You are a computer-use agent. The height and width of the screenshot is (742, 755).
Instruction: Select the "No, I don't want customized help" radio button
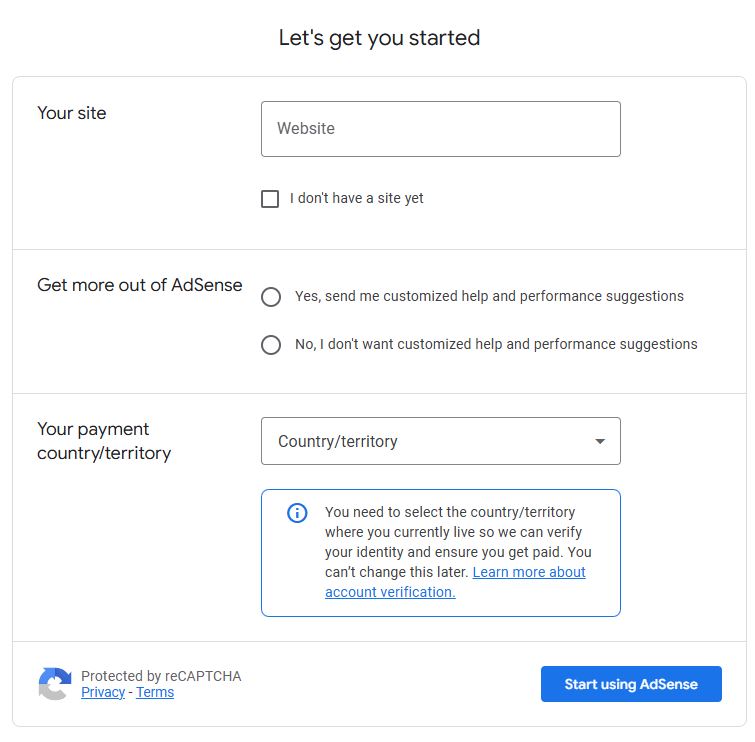(271, 345)
